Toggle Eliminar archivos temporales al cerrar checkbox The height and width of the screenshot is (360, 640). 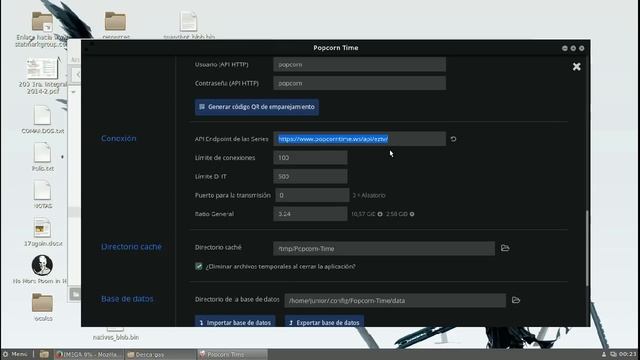(199, 267)
